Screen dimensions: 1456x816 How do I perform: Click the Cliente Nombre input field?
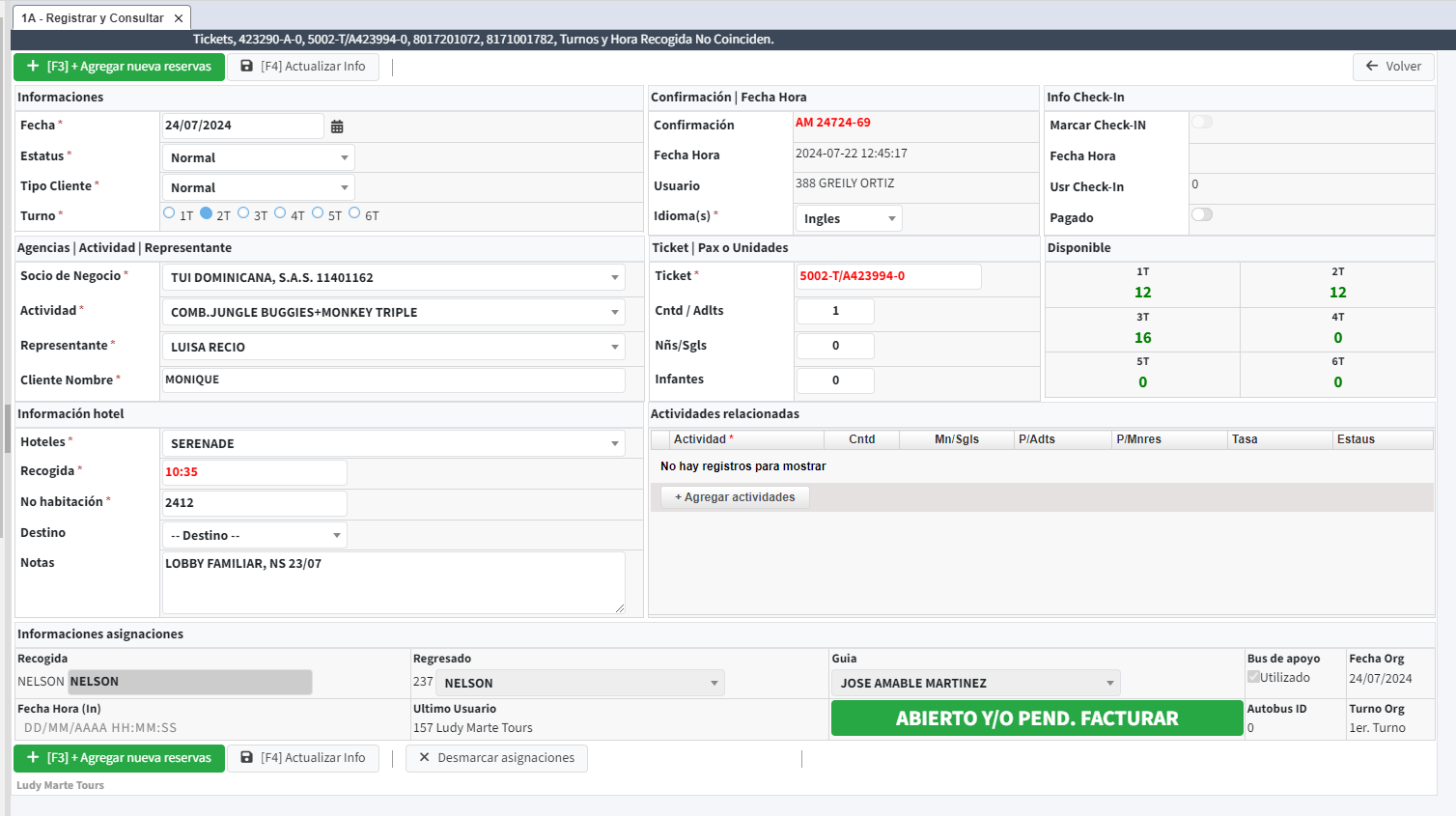[x=393, y=380]
